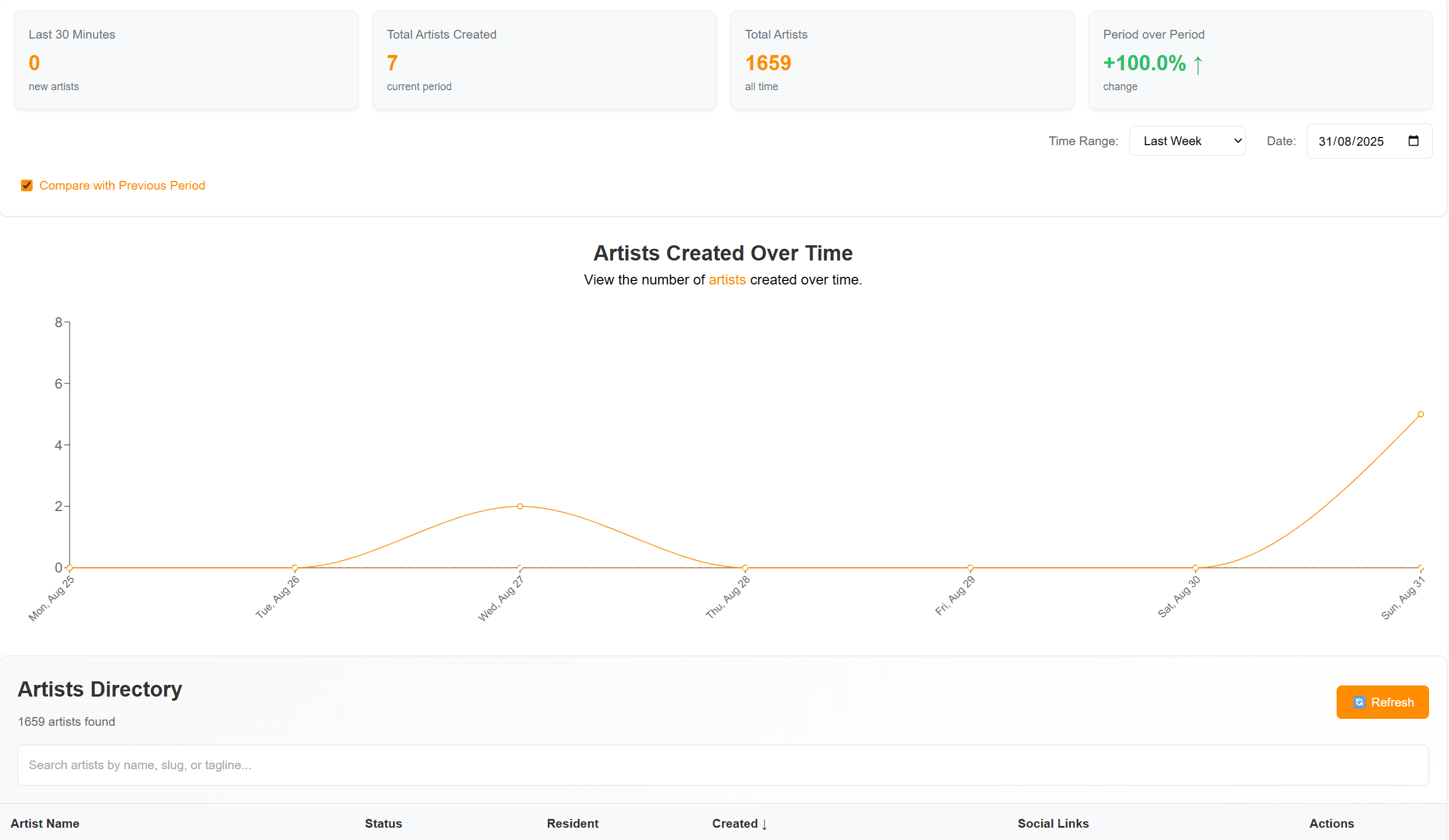This screenshot has width=1449, height=840.
Task: Click the artists link in the chart subtitle
Action: [727, 280]
